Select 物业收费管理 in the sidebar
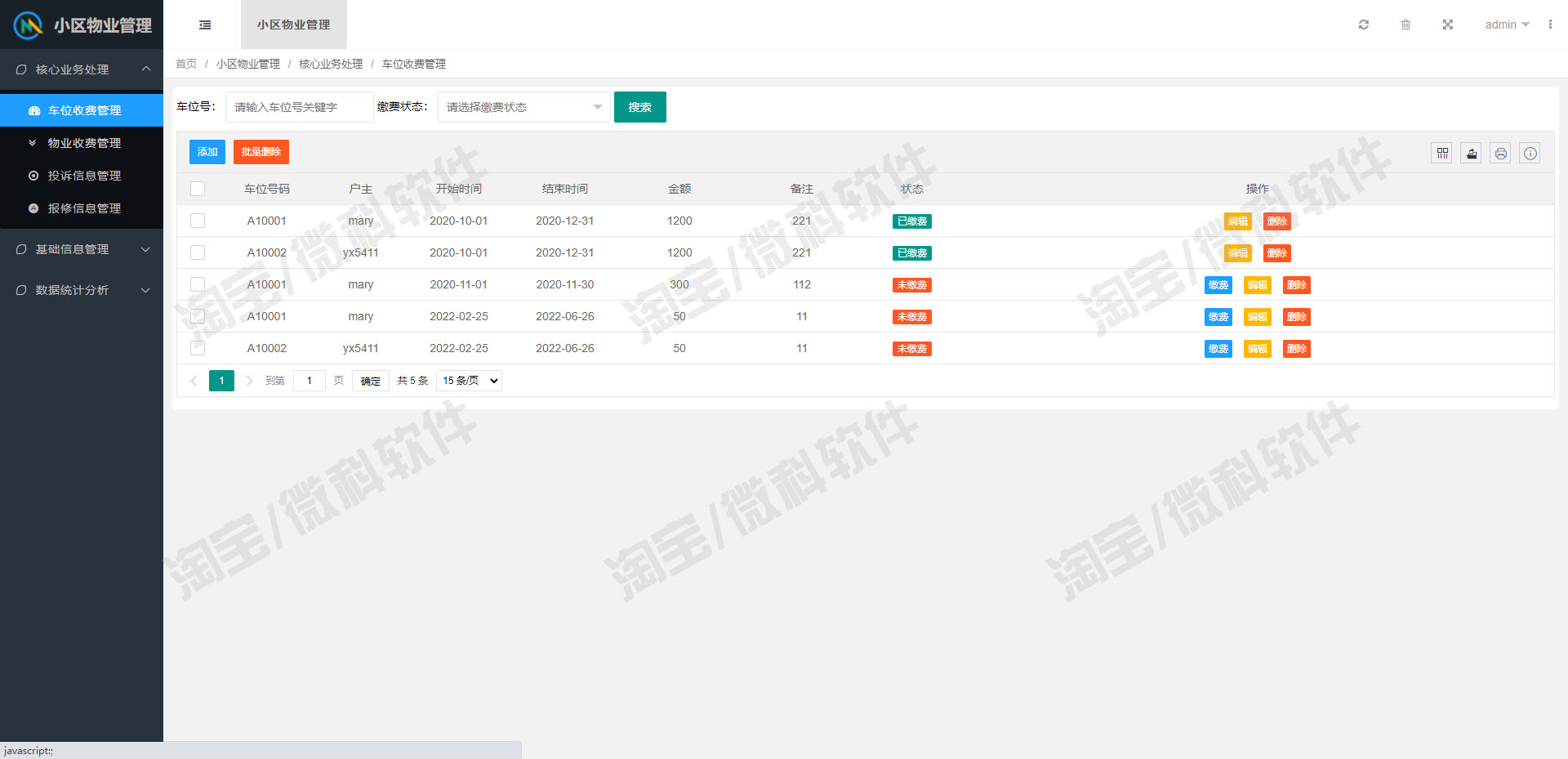The width and height of the screenshot is (1568, 759). coord(82,143)
